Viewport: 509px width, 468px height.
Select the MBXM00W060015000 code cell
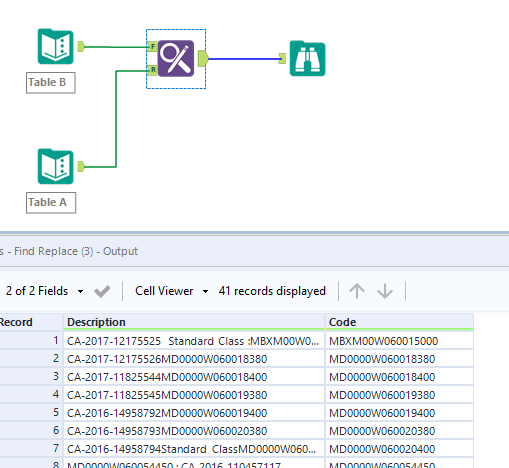click(x=399, y=341)
